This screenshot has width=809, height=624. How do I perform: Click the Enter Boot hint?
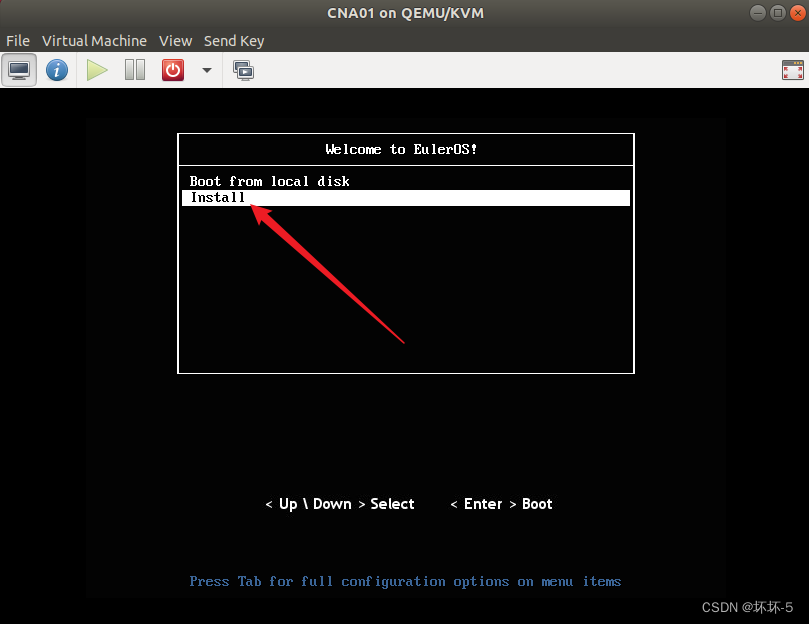(x=501, y=504)
